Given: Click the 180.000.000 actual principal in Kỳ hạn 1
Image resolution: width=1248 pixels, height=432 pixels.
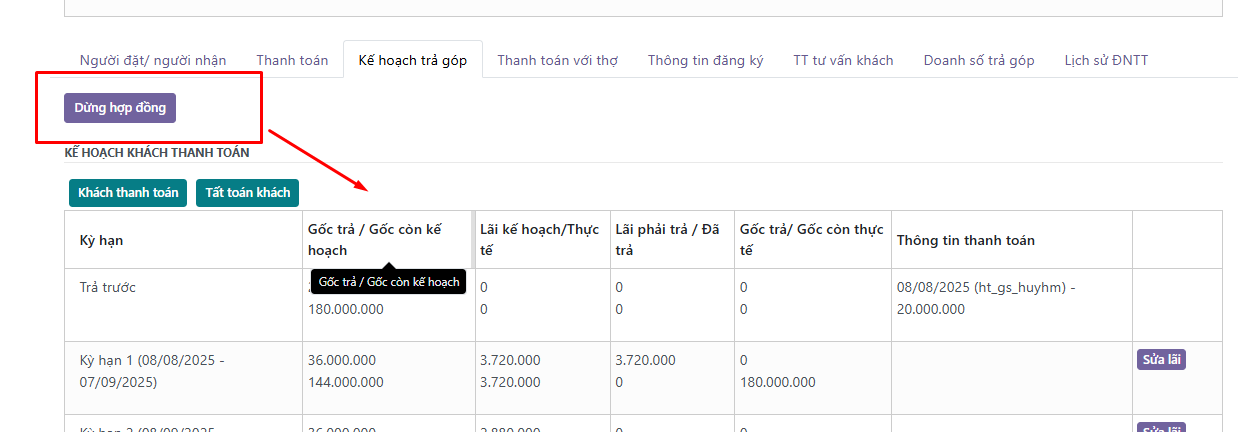Looking at the screenshot, I should point(778,382).
